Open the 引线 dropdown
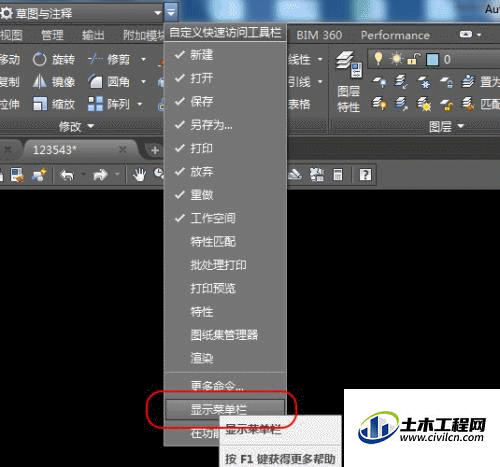Image resolution: width=500 pixels, height=467 pixels. pos(320,82)
